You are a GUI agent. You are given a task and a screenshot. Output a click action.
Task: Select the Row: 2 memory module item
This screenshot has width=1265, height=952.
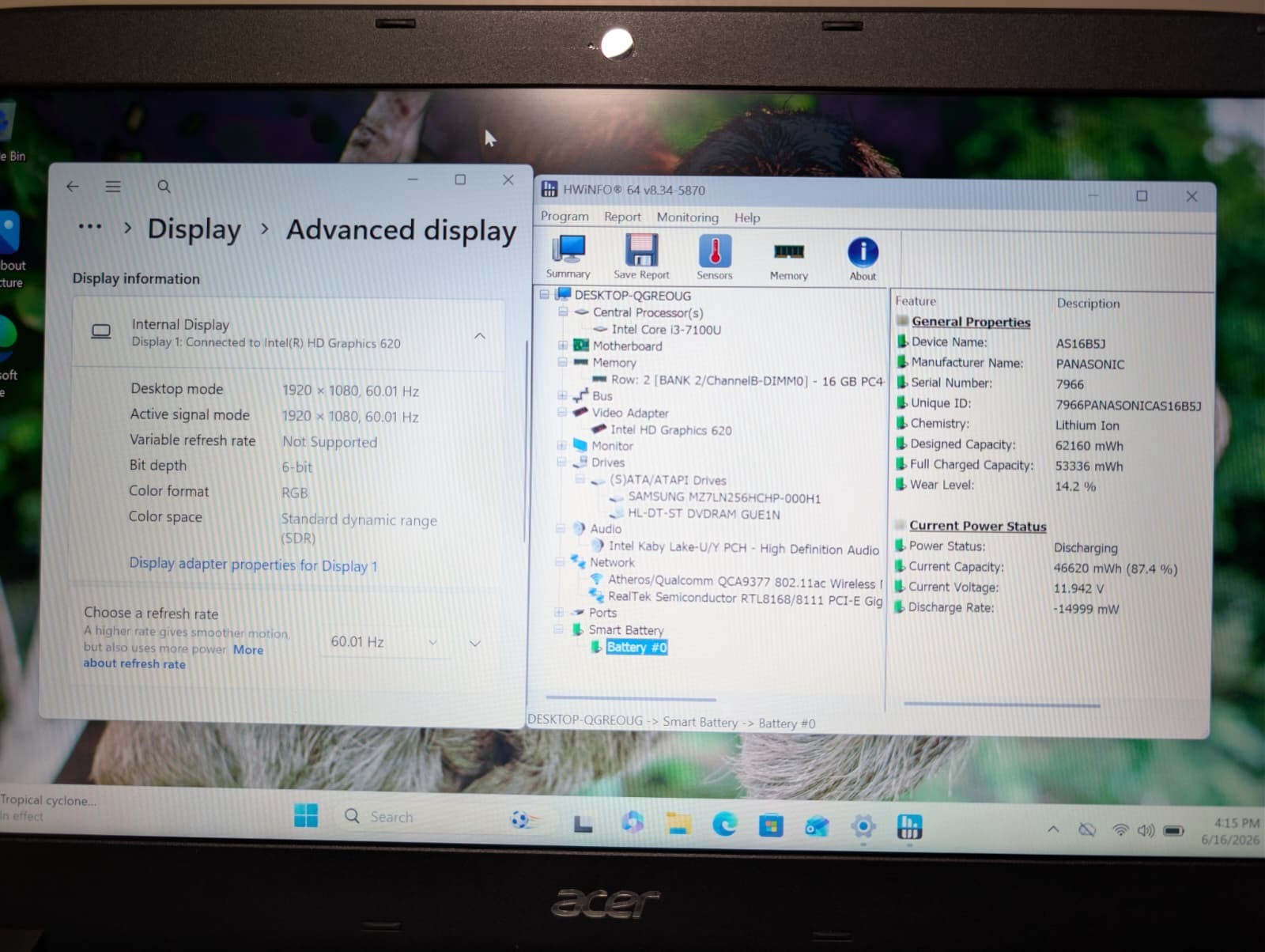tap(746, 380)
